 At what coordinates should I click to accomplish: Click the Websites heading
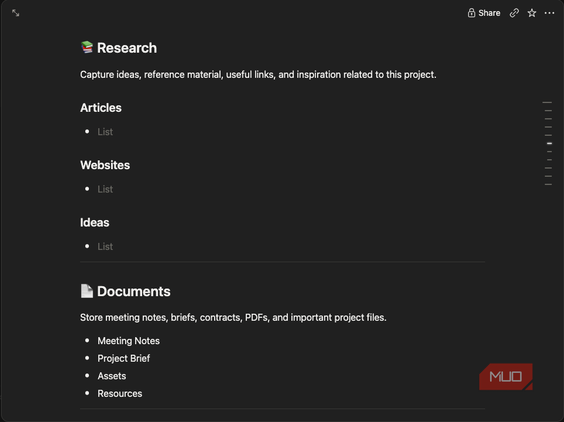click(x=105, y=165)
